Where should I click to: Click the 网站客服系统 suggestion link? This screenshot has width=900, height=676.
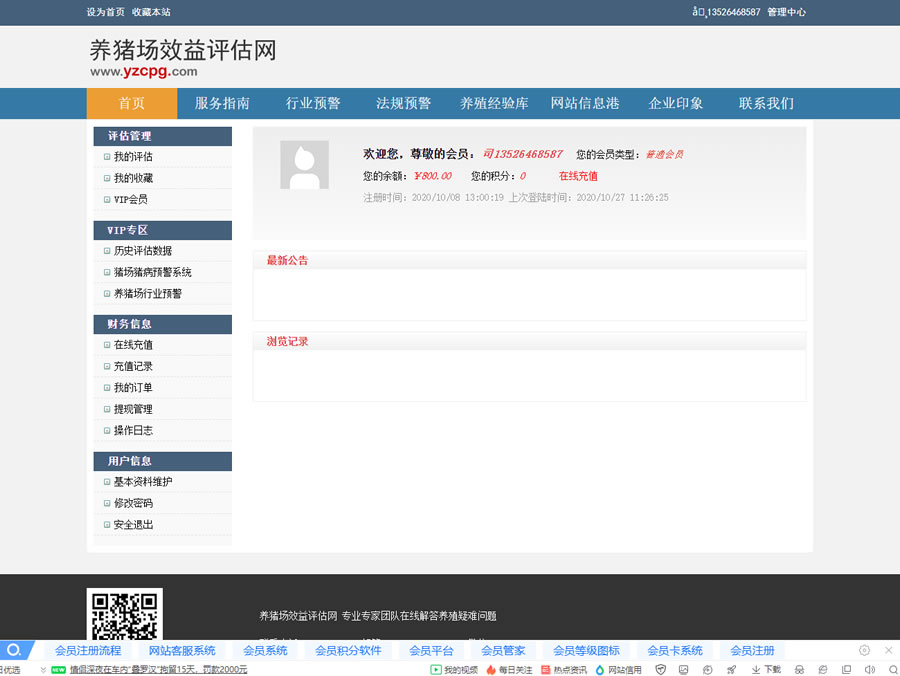pos(182,651)
